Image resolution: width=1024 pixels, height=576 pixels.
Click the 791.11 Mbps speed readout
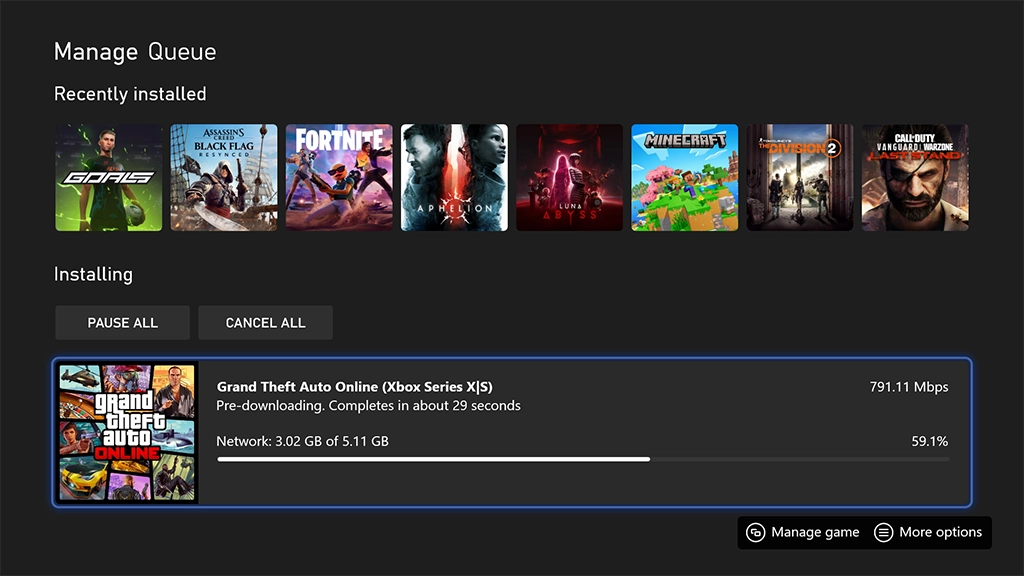[908, 387]
